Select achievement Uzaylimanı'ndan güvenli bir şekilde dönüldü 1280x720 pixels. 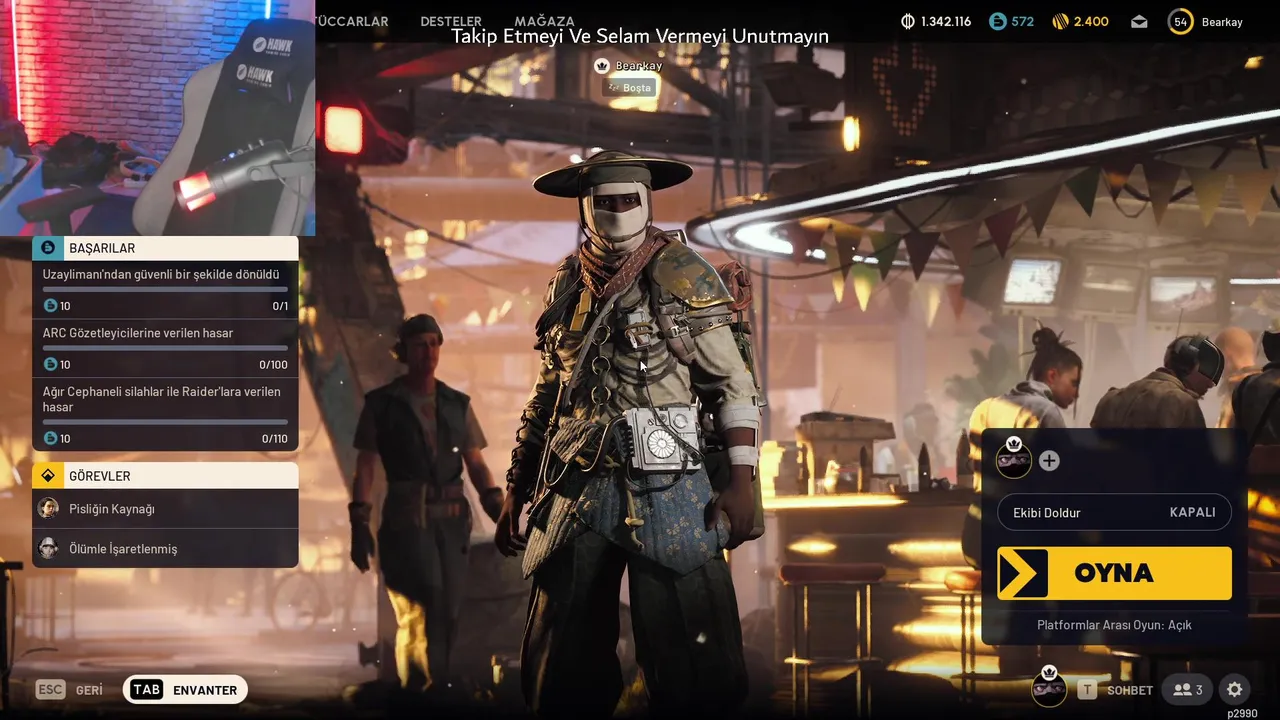pos(161,274)
